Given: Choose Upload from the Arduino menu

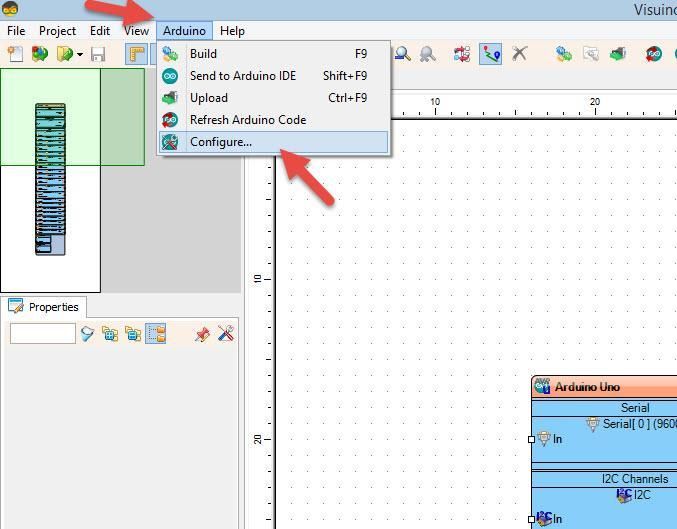Looking at the screenshot, I should tap(274, 98).
